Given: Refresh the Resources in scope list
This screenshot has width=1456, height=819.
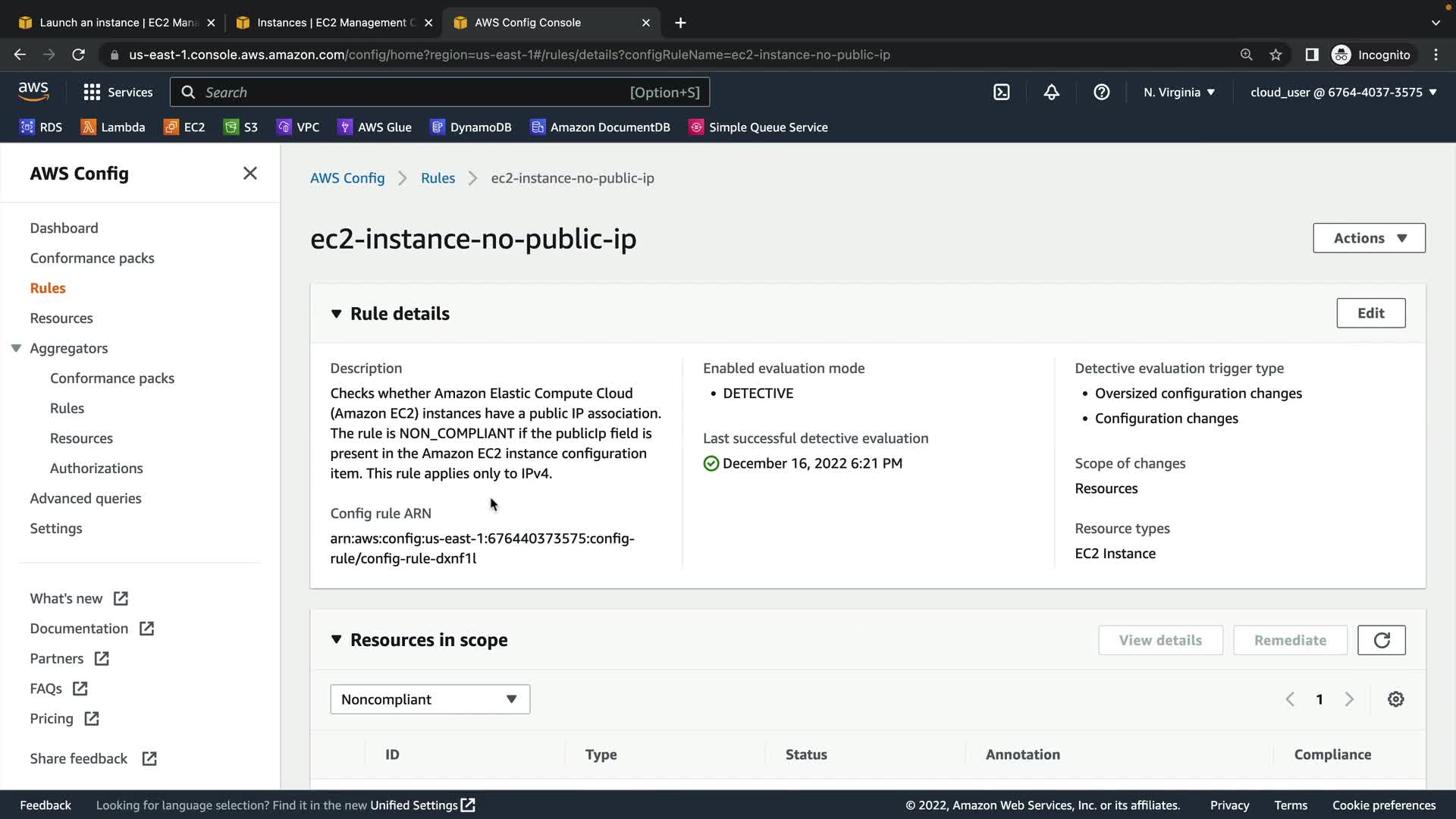Looking at the screenshot, I should (x=1381, y=640).
